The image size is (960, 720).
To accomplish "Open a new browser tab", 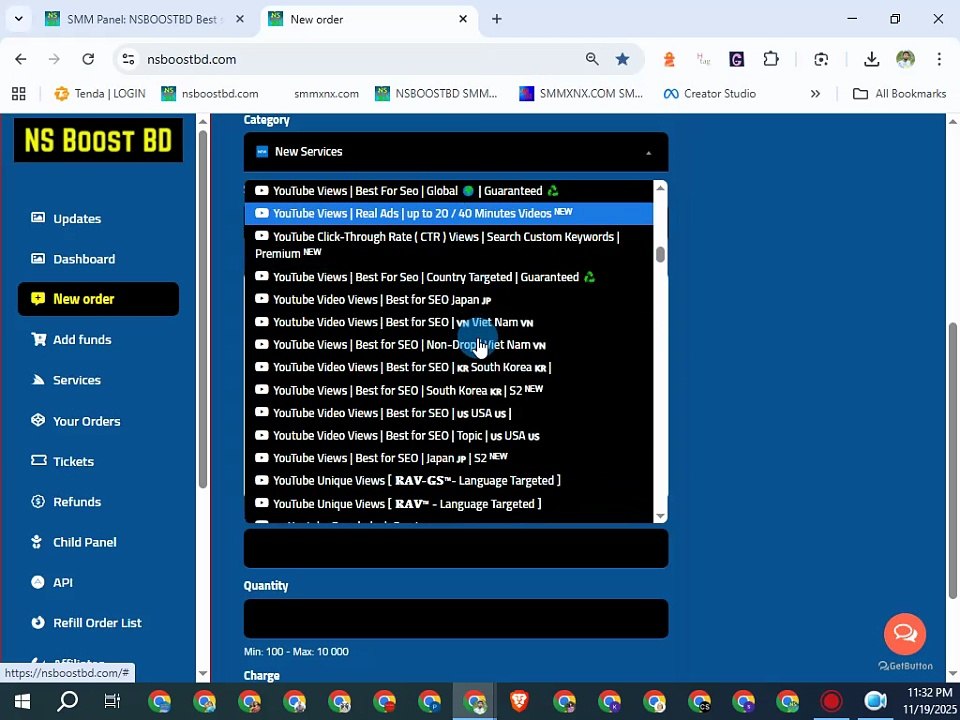I will pyautogui.click(x=497, y=19).
